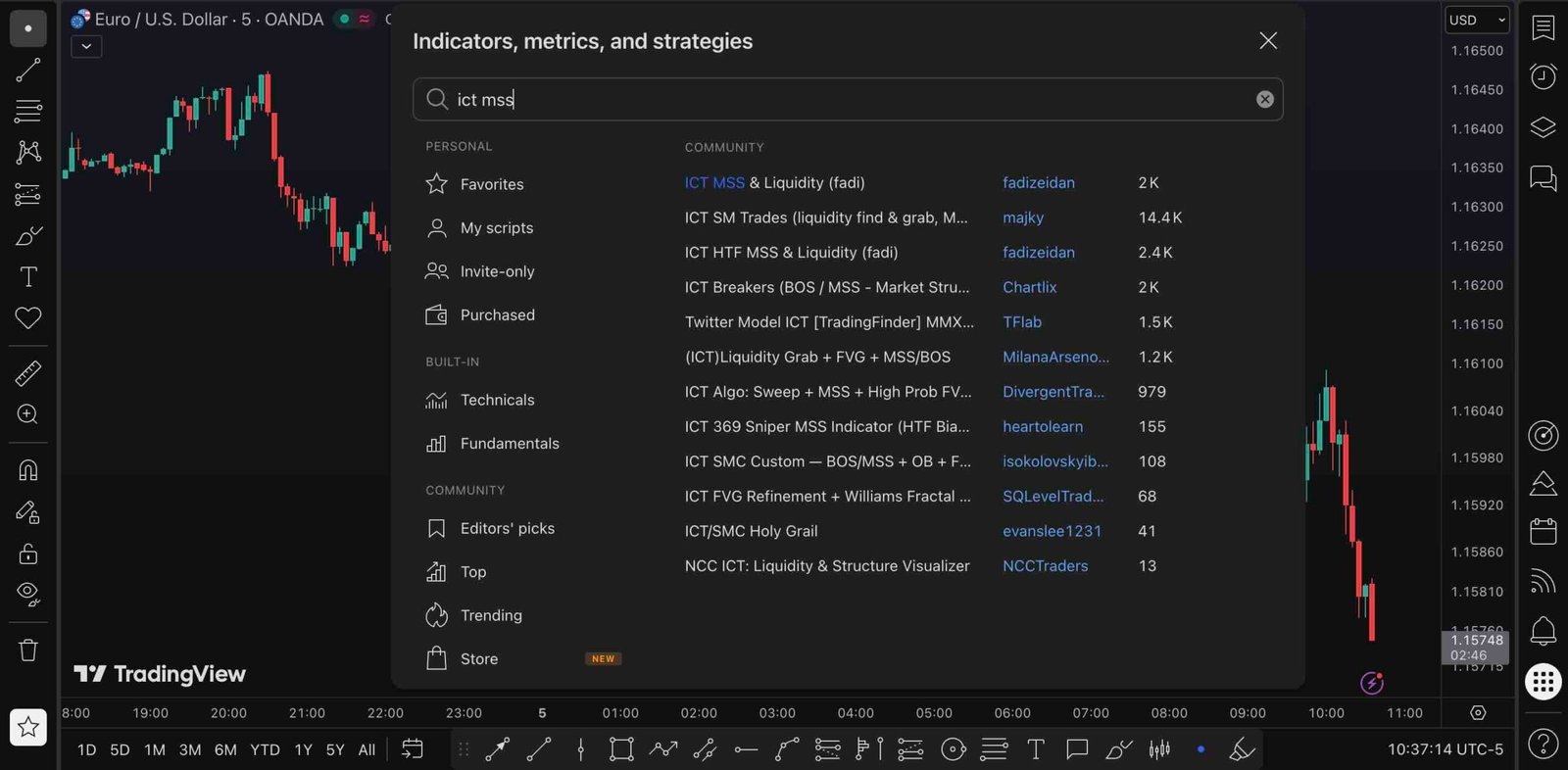Expand the chevron under the symbol title
The width and height of the screenshot is (1568, 770).
[86, 46]
